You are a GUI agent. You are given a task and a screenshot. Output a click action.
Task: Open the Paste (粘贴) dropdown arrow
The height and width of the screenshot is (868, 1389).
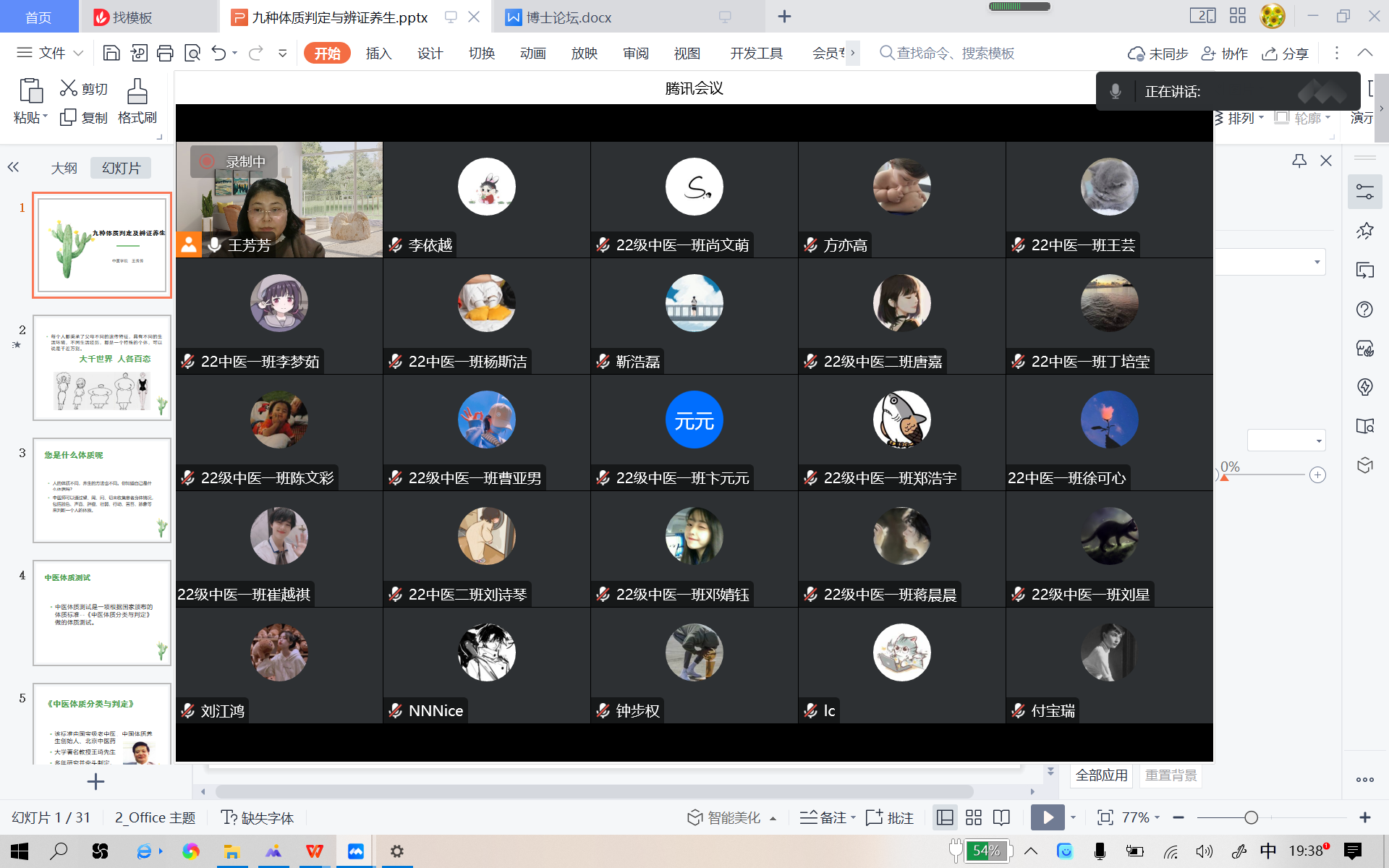(x=44, y=117)
